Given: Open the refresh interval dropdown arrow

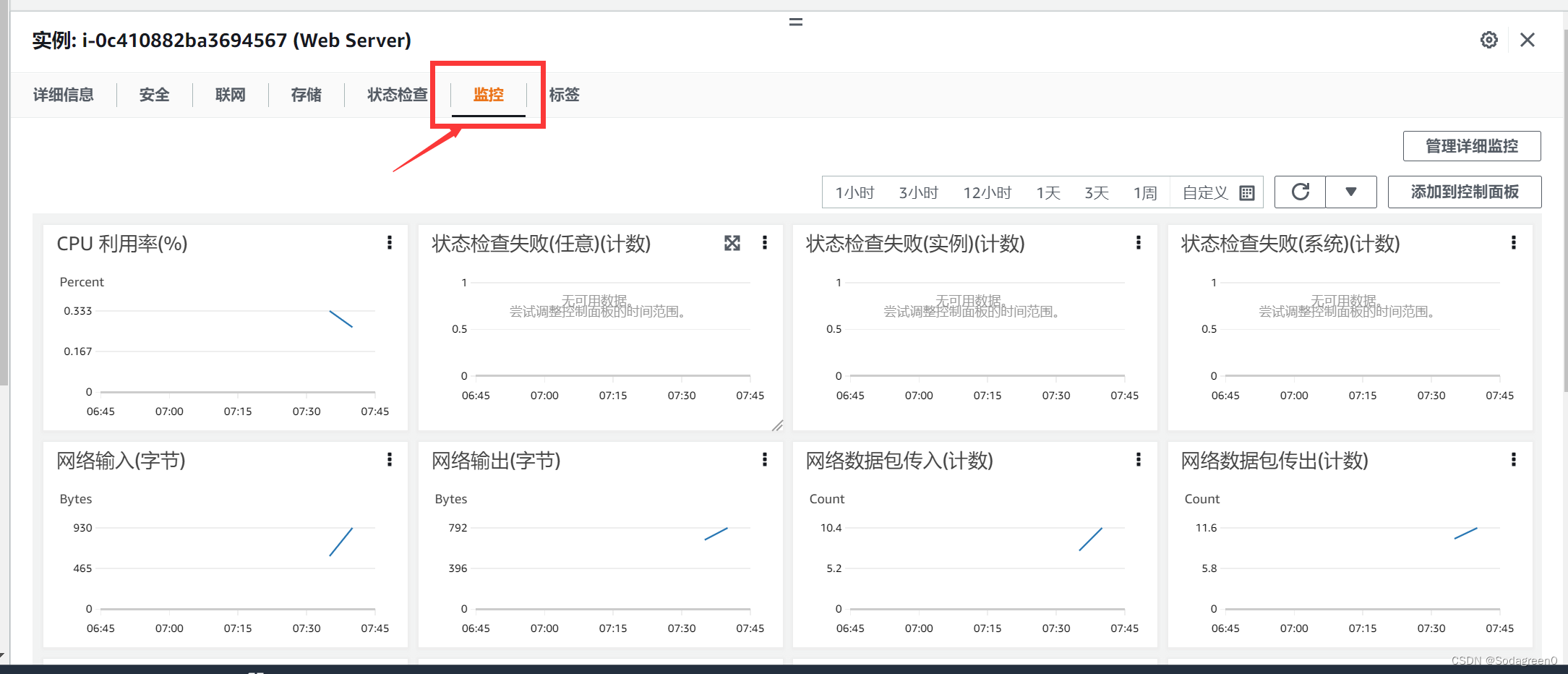Looking at the screenshot, I should (1350, 192).
